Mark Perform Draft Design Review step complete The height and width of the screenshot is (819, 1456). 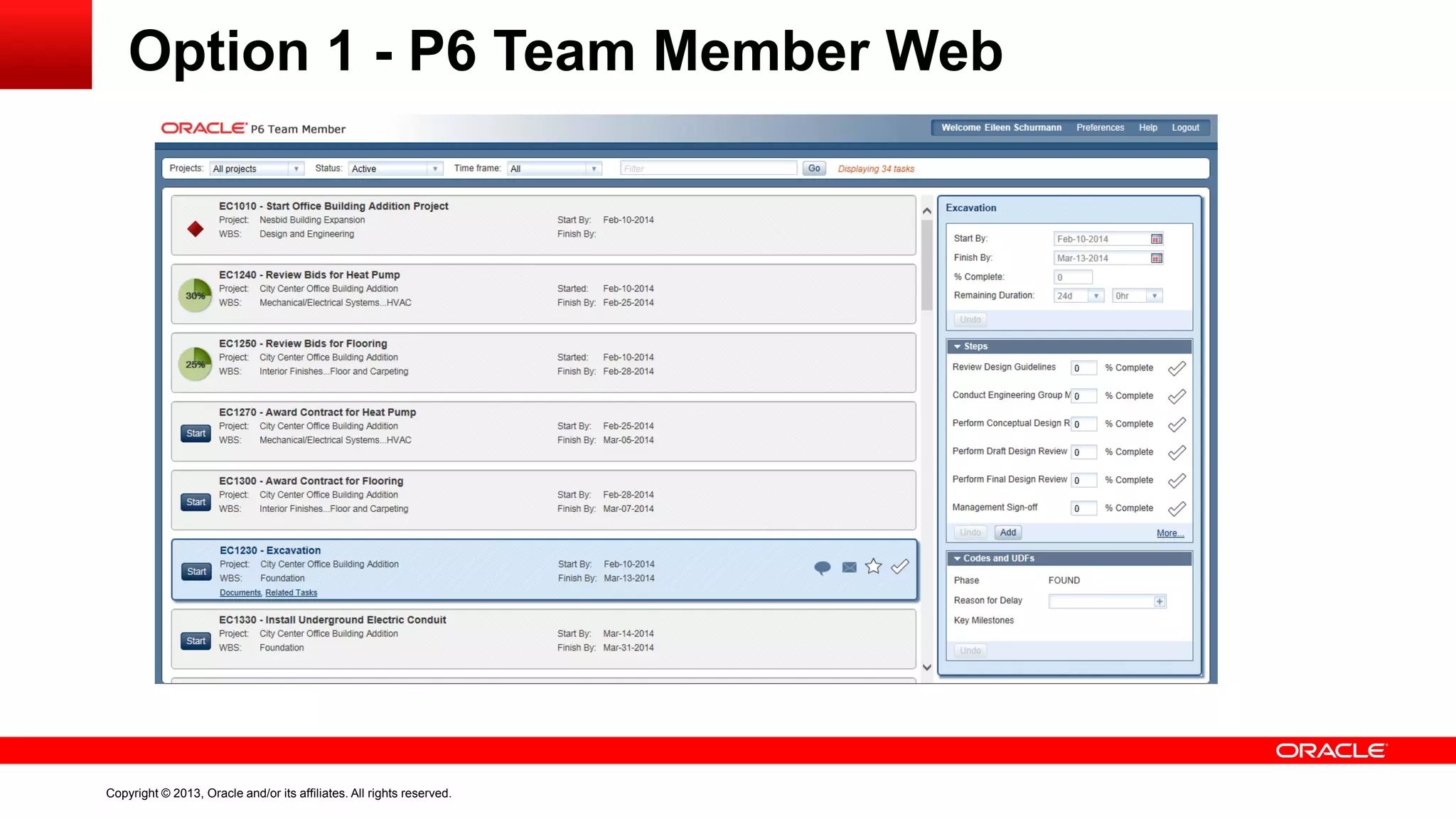point(1177,452)
